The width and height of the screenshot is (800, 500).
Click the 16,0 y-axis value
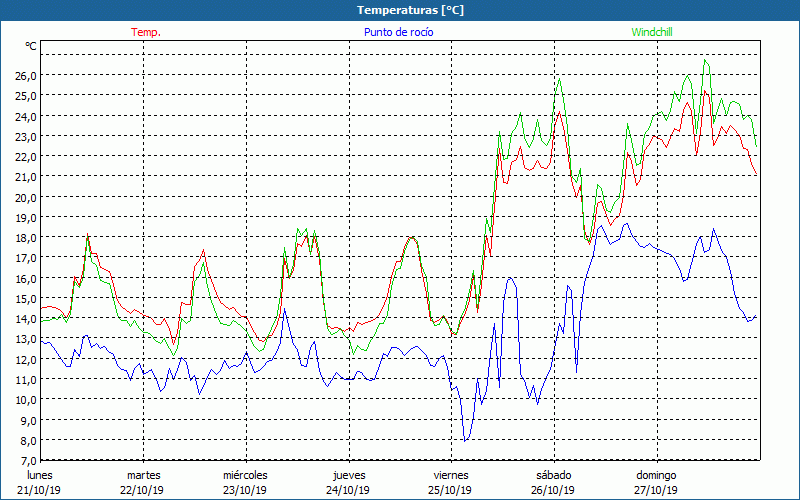coord(26,279)
